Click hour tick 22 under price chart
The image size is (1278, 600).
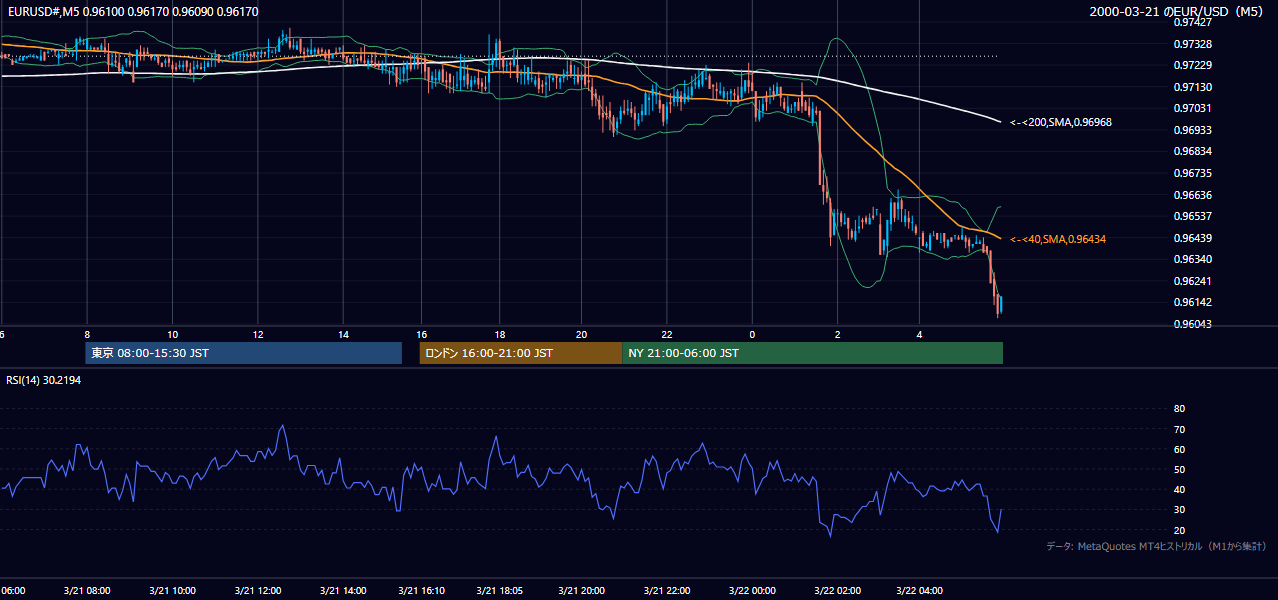[x=667, y=334]
